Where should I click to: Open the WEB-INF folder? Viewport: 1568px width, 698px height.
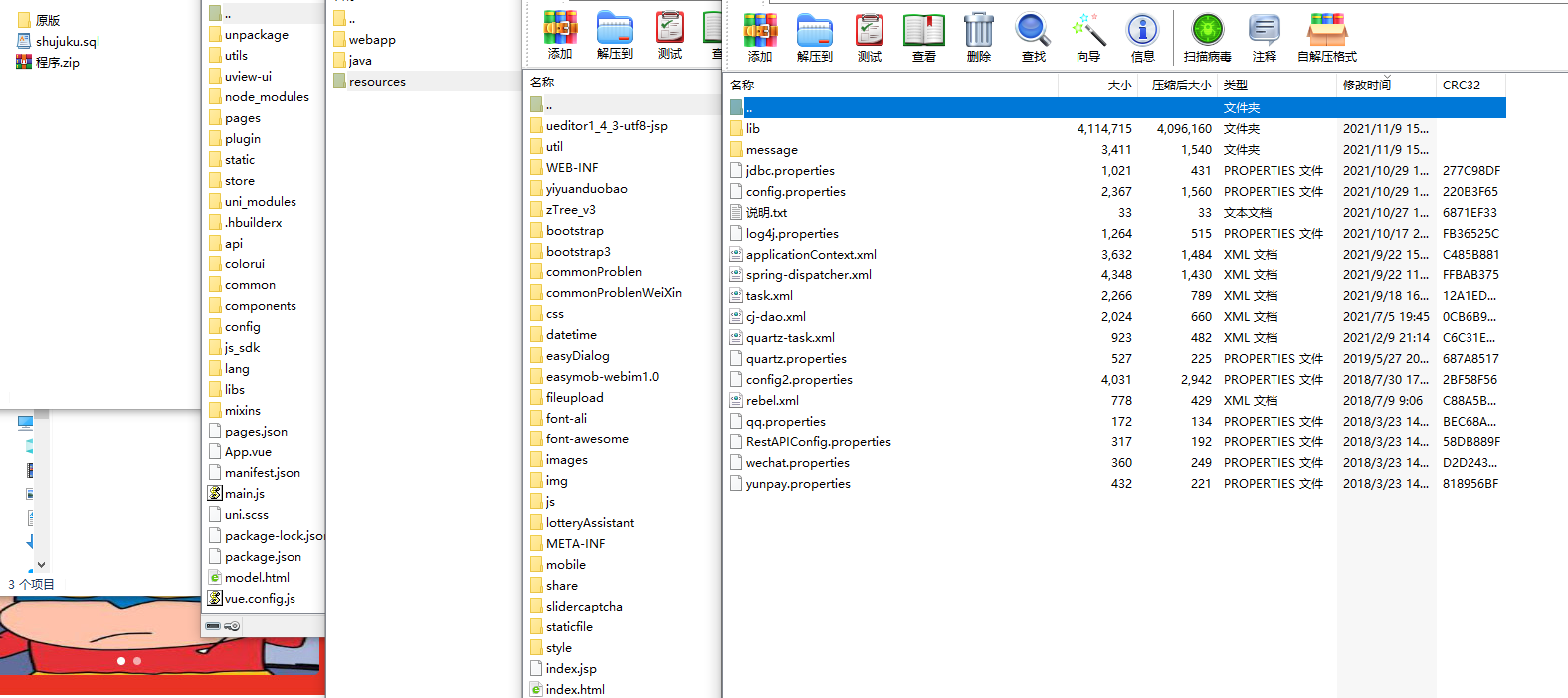pos(572,168)
